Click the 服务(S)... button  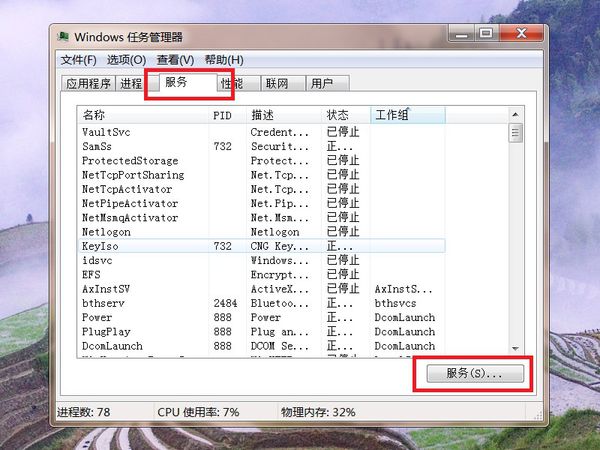tap(475, 373)
